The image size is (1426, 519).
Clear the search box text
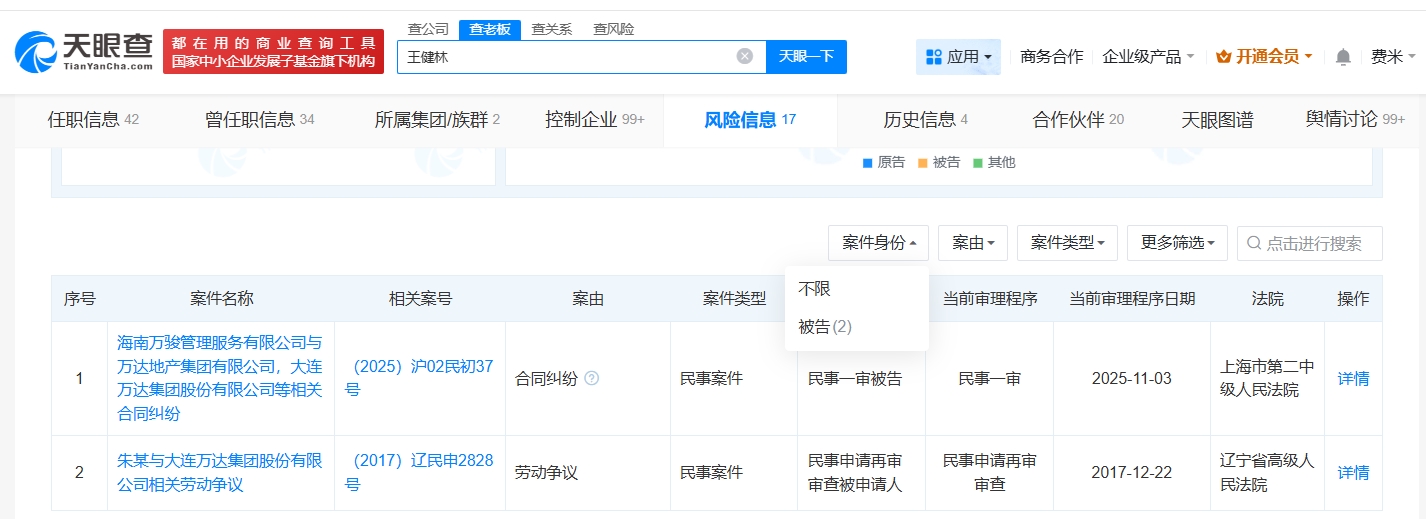coord(745,56)
